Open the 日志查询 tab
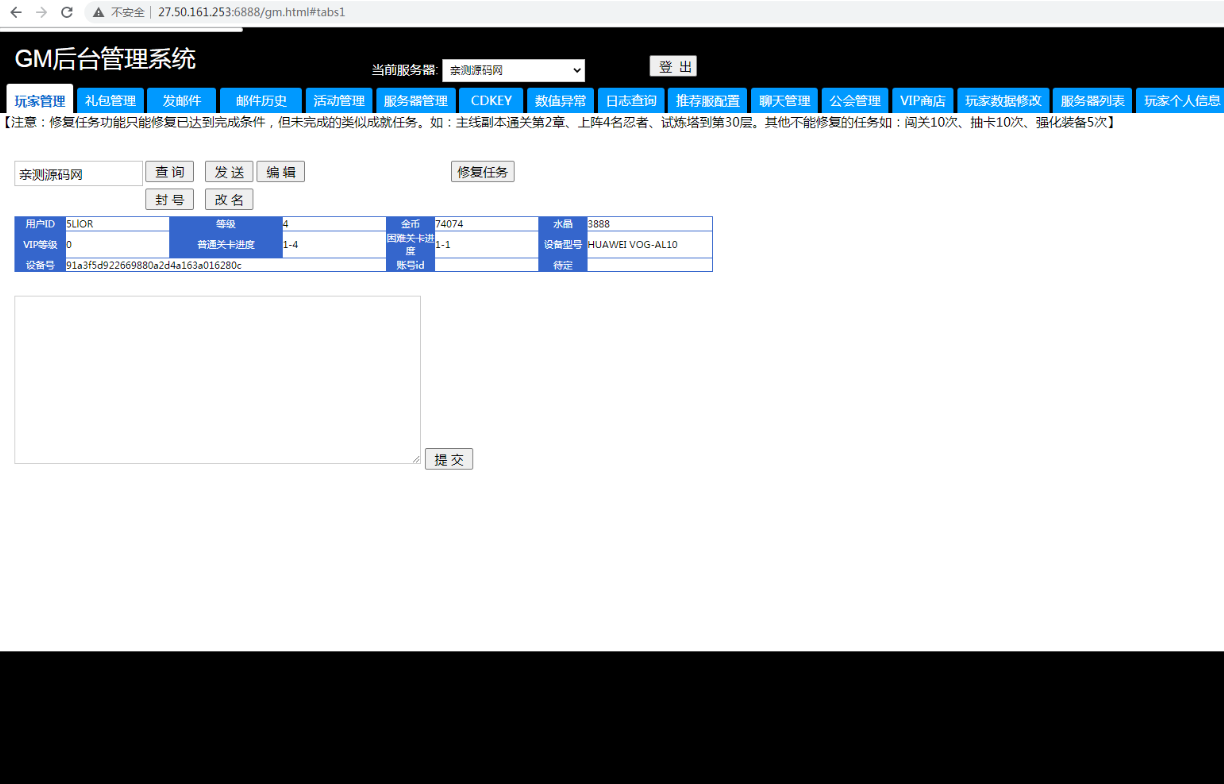Screen dimensions: 1224x784 coord(631,101)
